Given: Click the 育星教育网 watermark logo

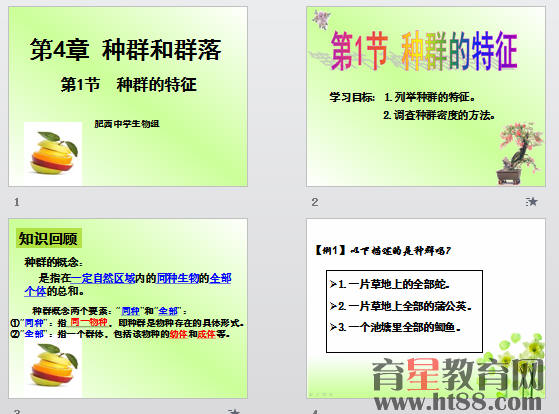Looking at the screenshot, I should click(x=458, y=375).
